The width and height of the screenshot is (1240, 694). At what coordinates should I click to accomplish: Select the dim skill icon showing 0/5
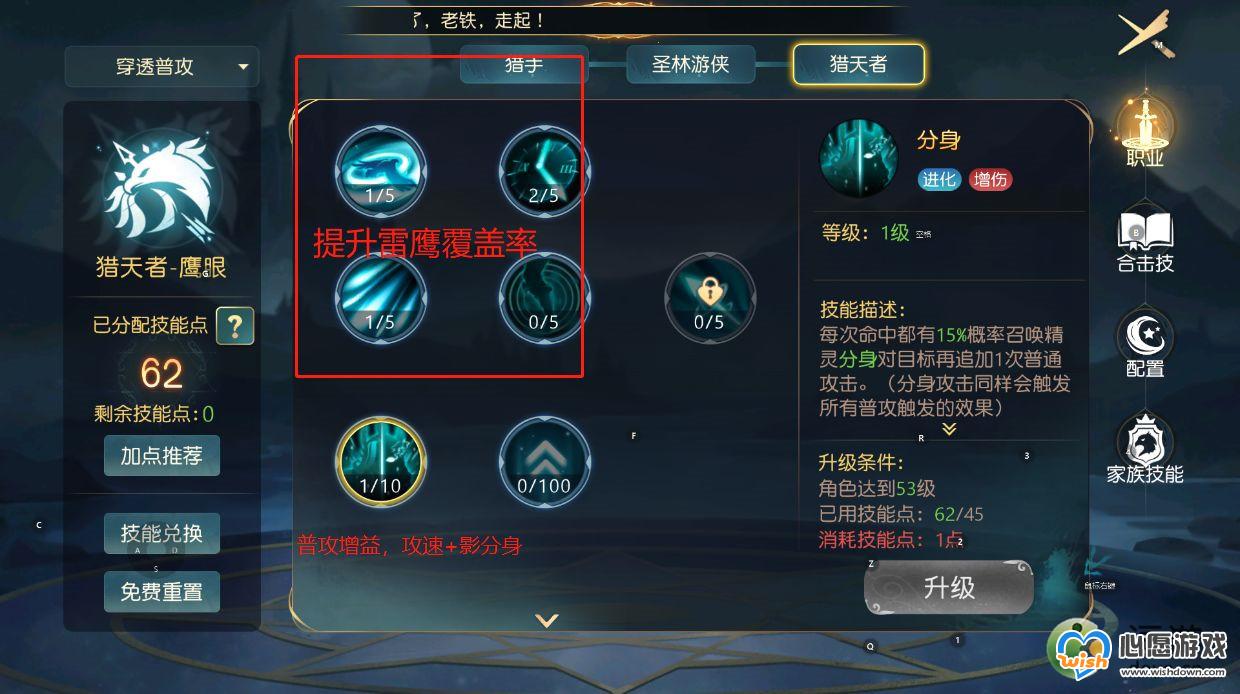544,297
